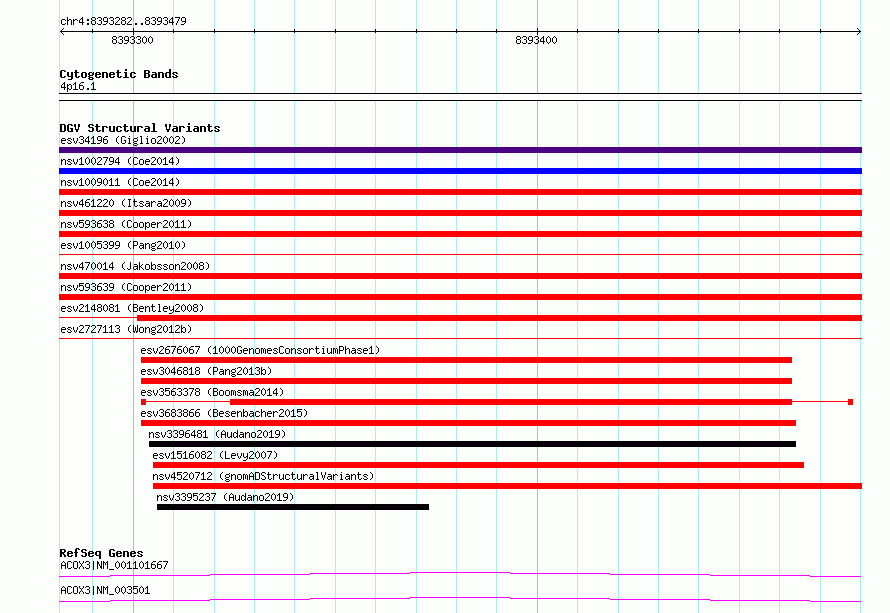
Task: Click the esv3563378 (Boomsma2014) label
Action: click(x=212, y=392)
